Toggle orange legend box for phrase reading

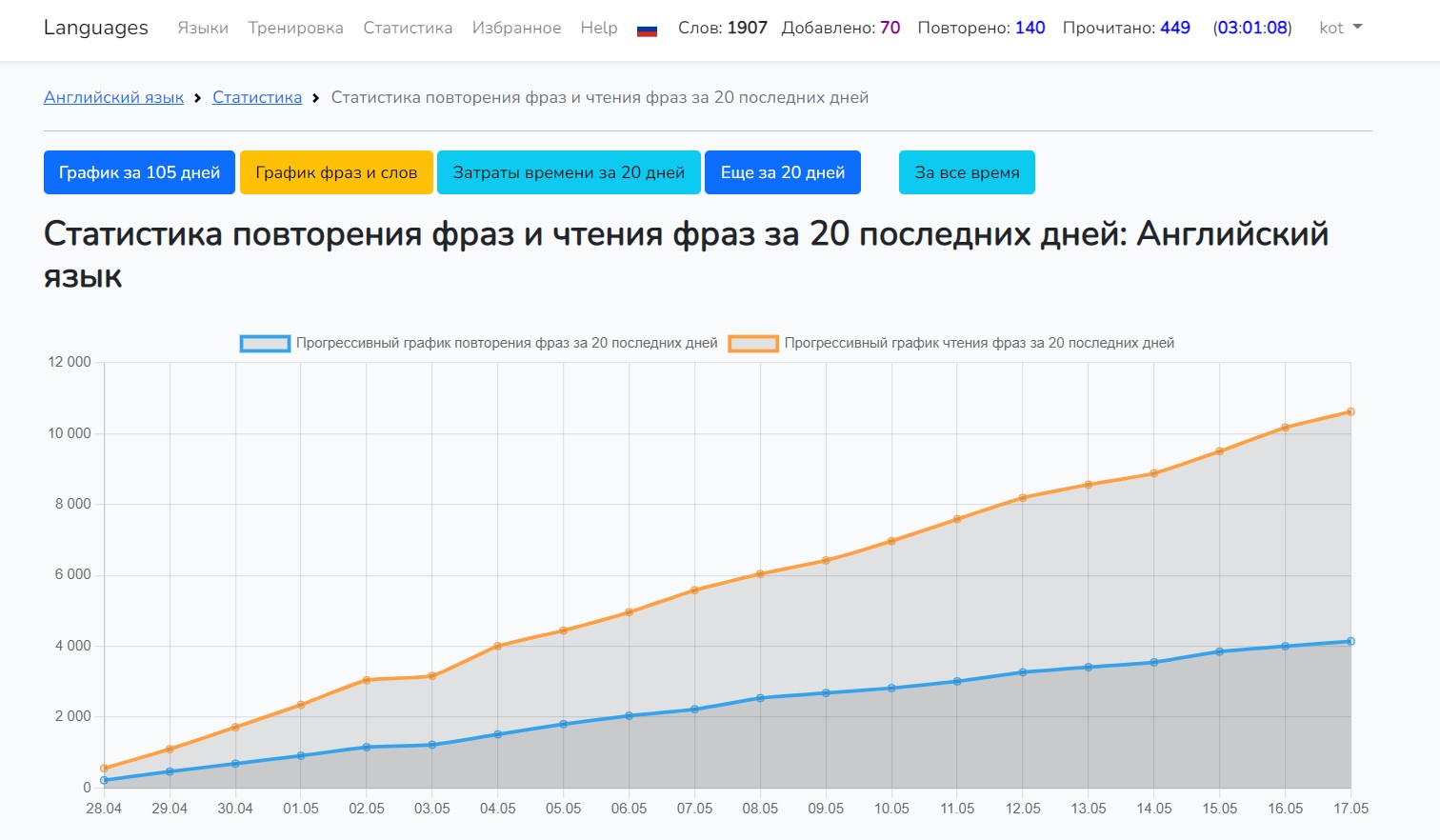753,343
